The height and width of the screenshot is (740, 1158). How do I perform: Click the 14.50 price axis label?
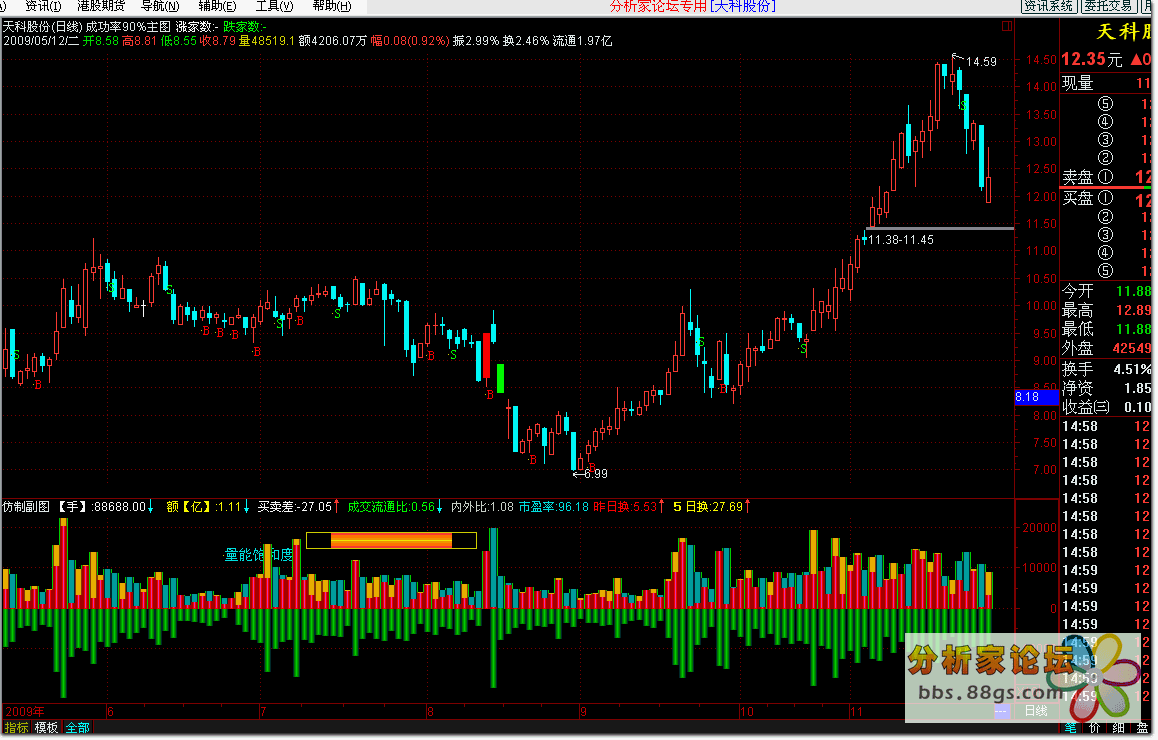(x=1041, y=60)
